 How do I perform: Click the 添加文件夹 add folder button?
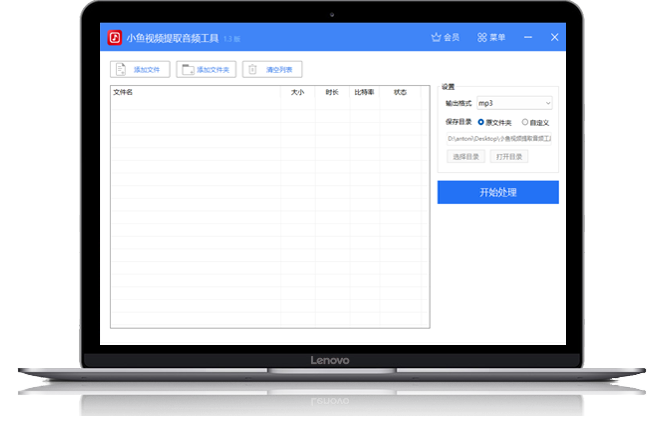(206, 70)
